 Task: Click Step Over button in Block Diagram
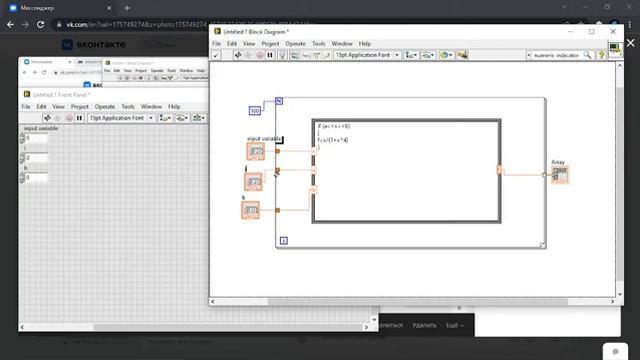(316, 55)
